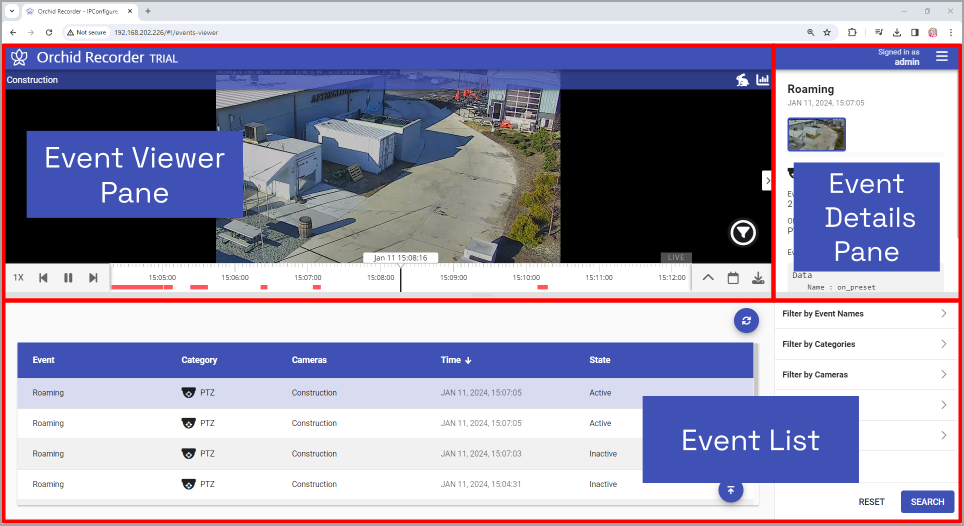This screenshot has width=964, height=526.
Task: Open the bar chart statistics icon
Action: (x=762, y=80)
